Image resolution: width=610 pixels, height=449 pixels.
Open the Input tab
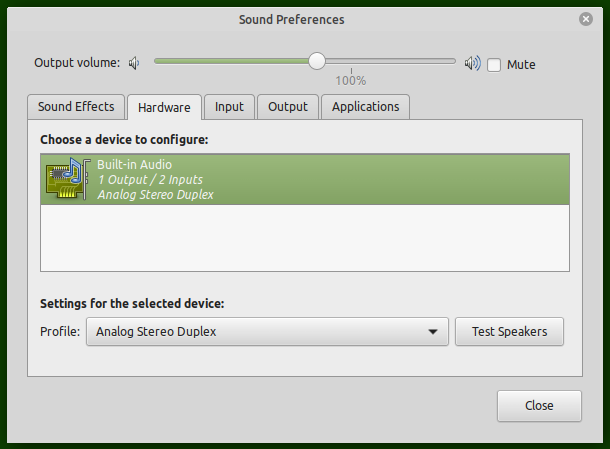(x=229, y=107)
